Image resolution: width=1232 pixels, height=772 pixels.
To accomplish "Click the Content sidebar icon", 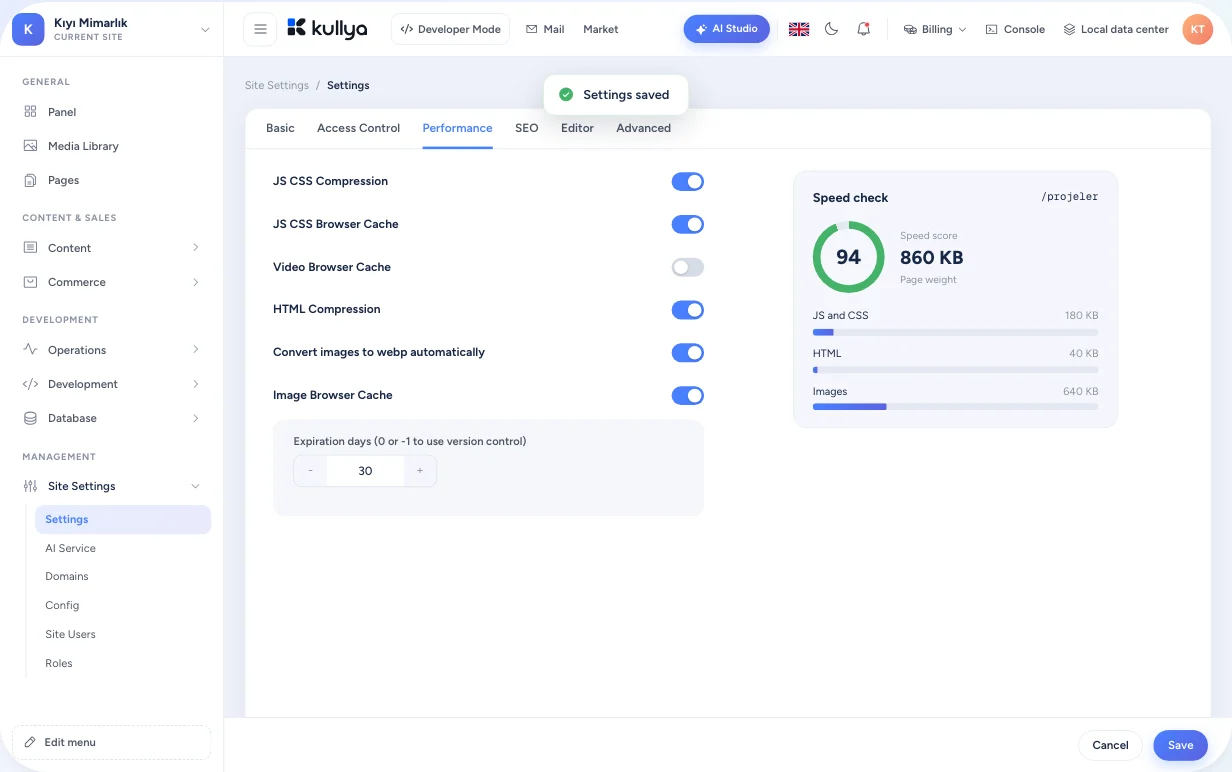I will (x=30, y=248).
